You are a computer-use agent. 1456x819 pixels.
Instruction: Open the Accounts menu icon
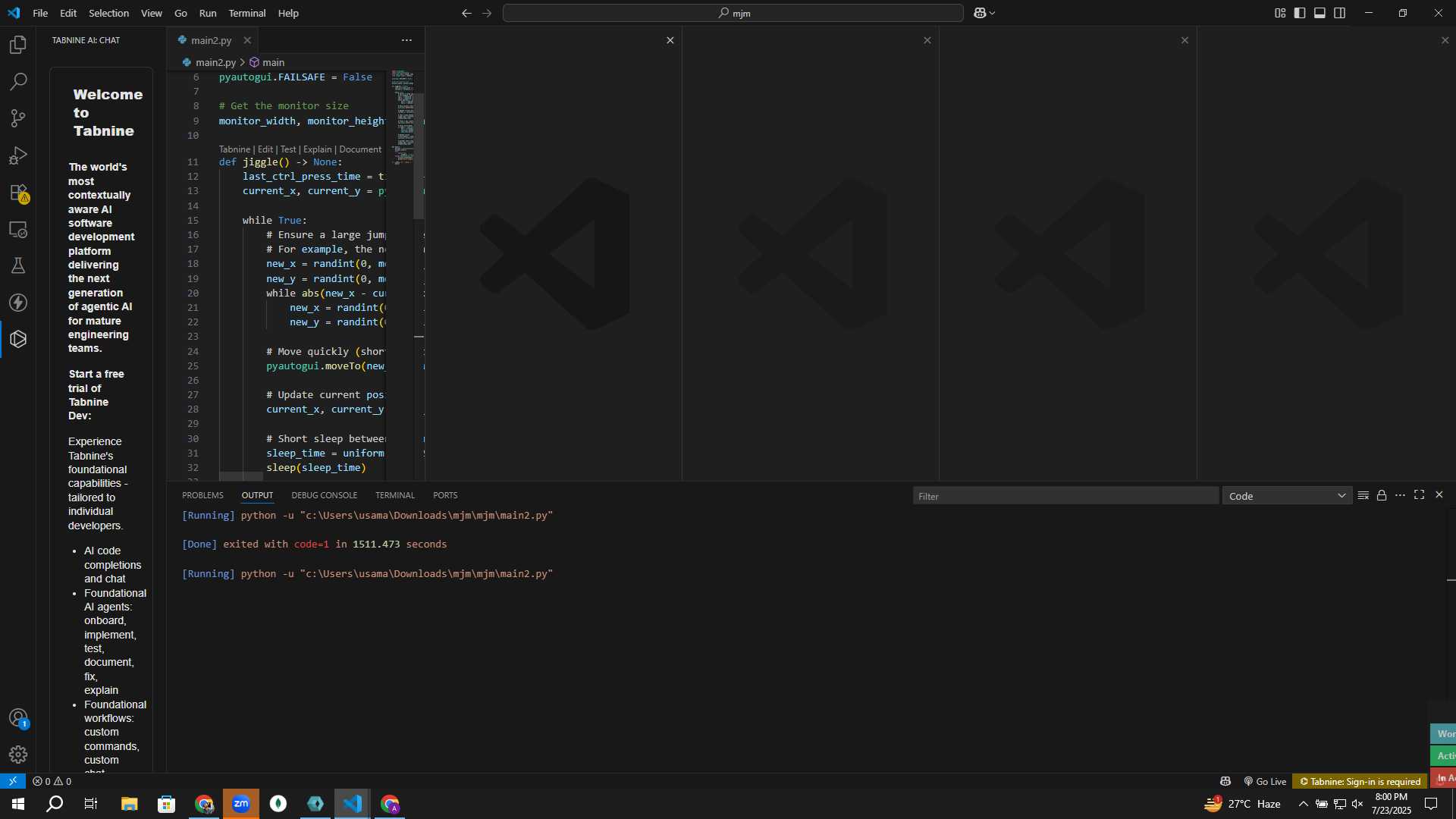click(x=18, y=717)
